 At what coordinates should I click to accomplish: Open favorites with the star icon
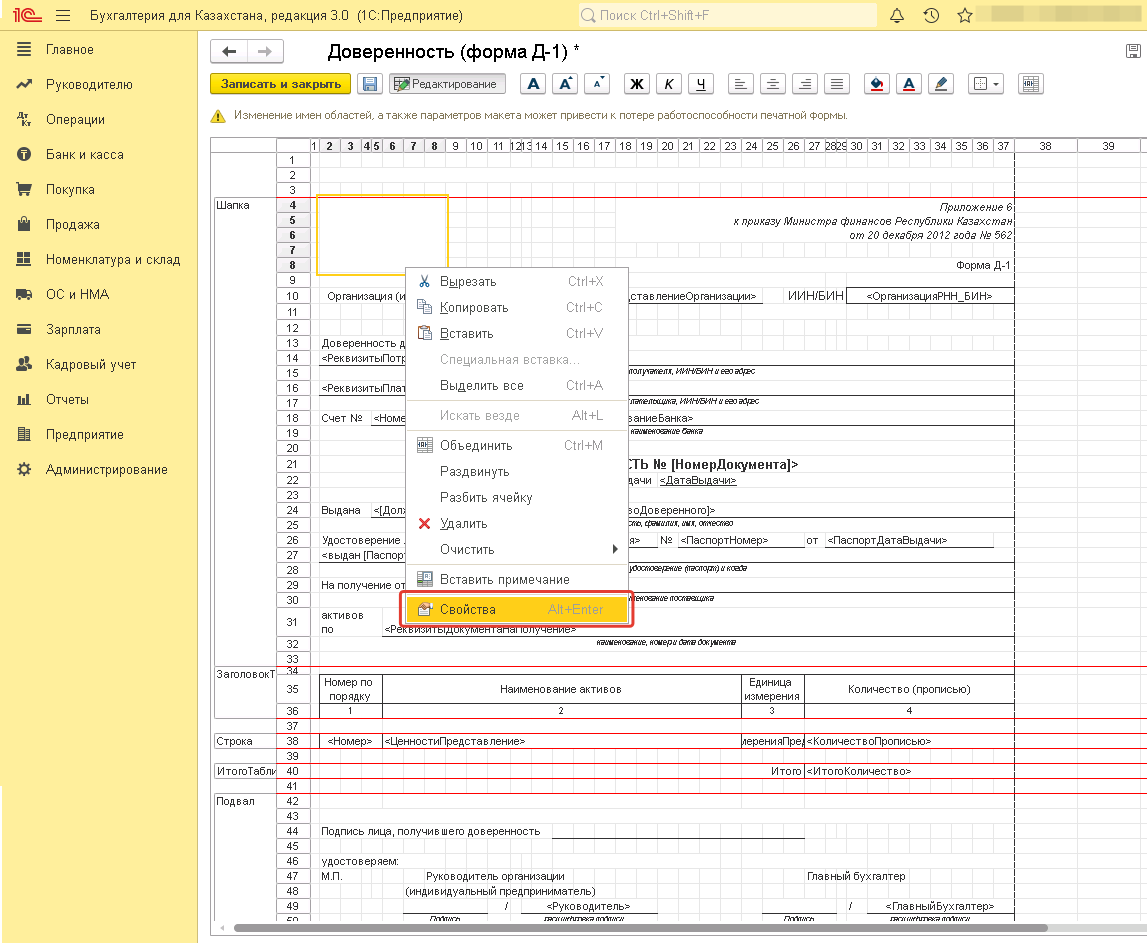(x=965, y=15)
